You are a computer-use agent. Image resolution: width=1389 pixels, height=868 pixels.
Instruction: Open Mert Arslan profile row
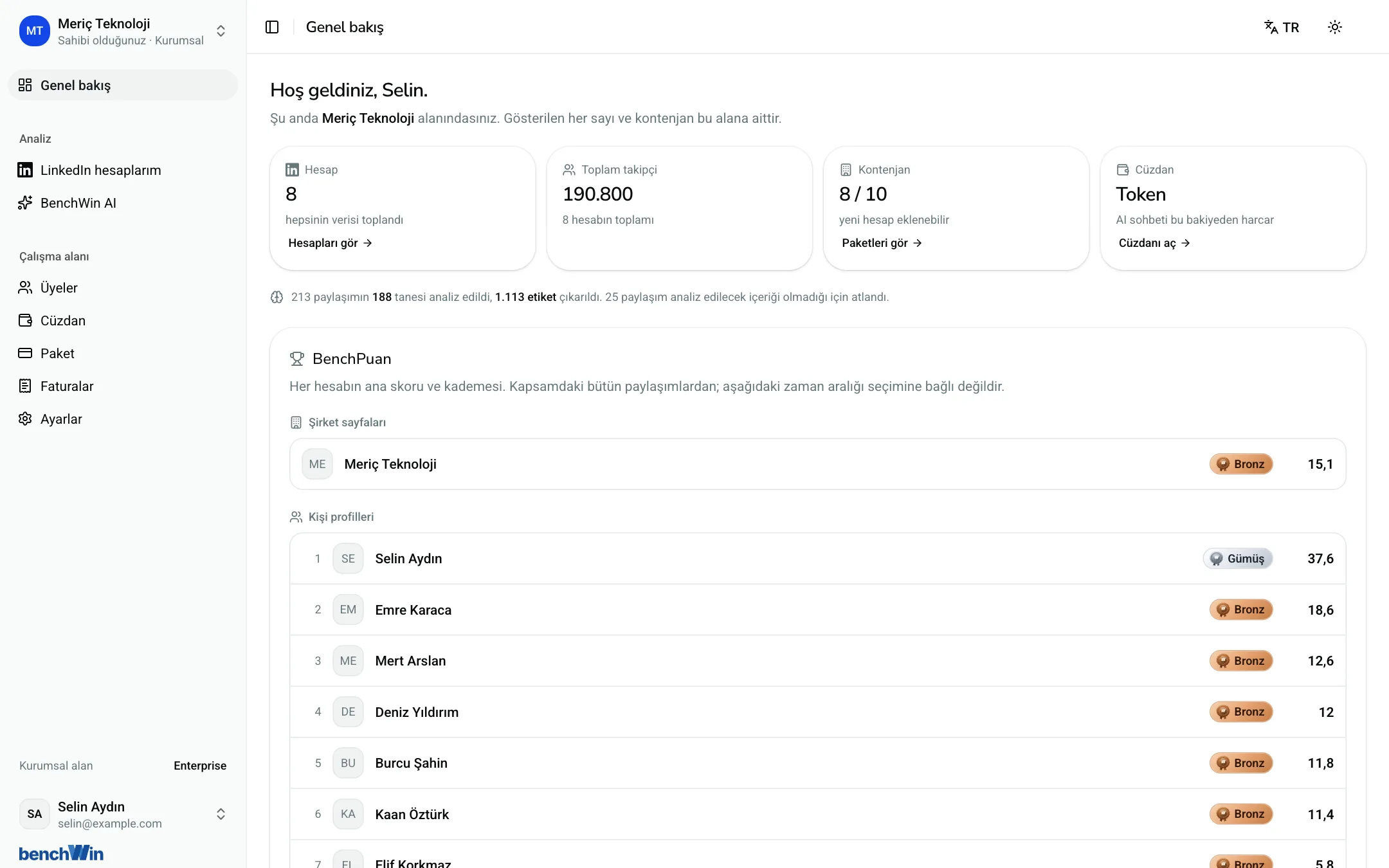tap(817, 661)
